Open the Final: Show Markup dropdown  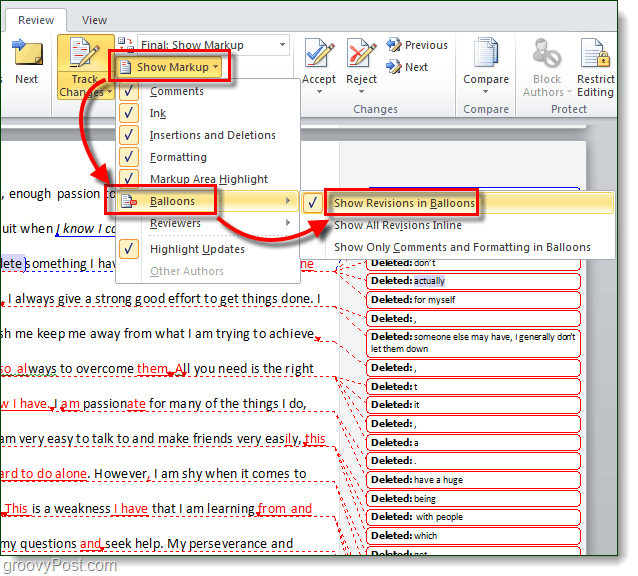click(x=213, y=45)
